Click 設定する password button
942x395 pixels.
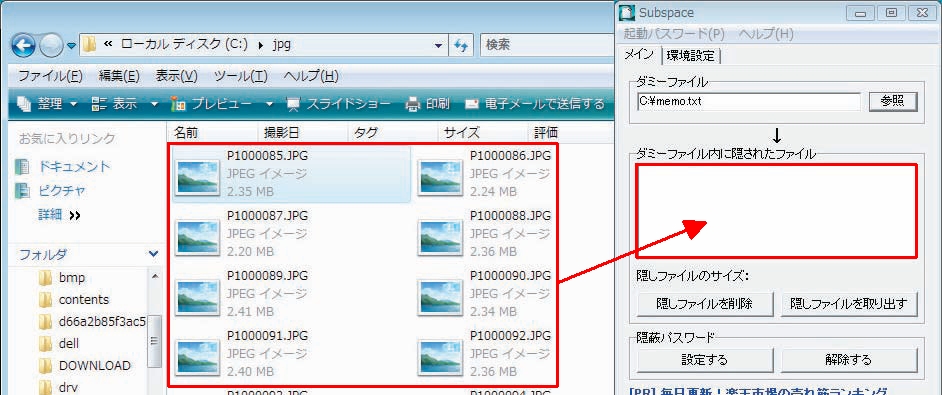[x=704, y=360]
